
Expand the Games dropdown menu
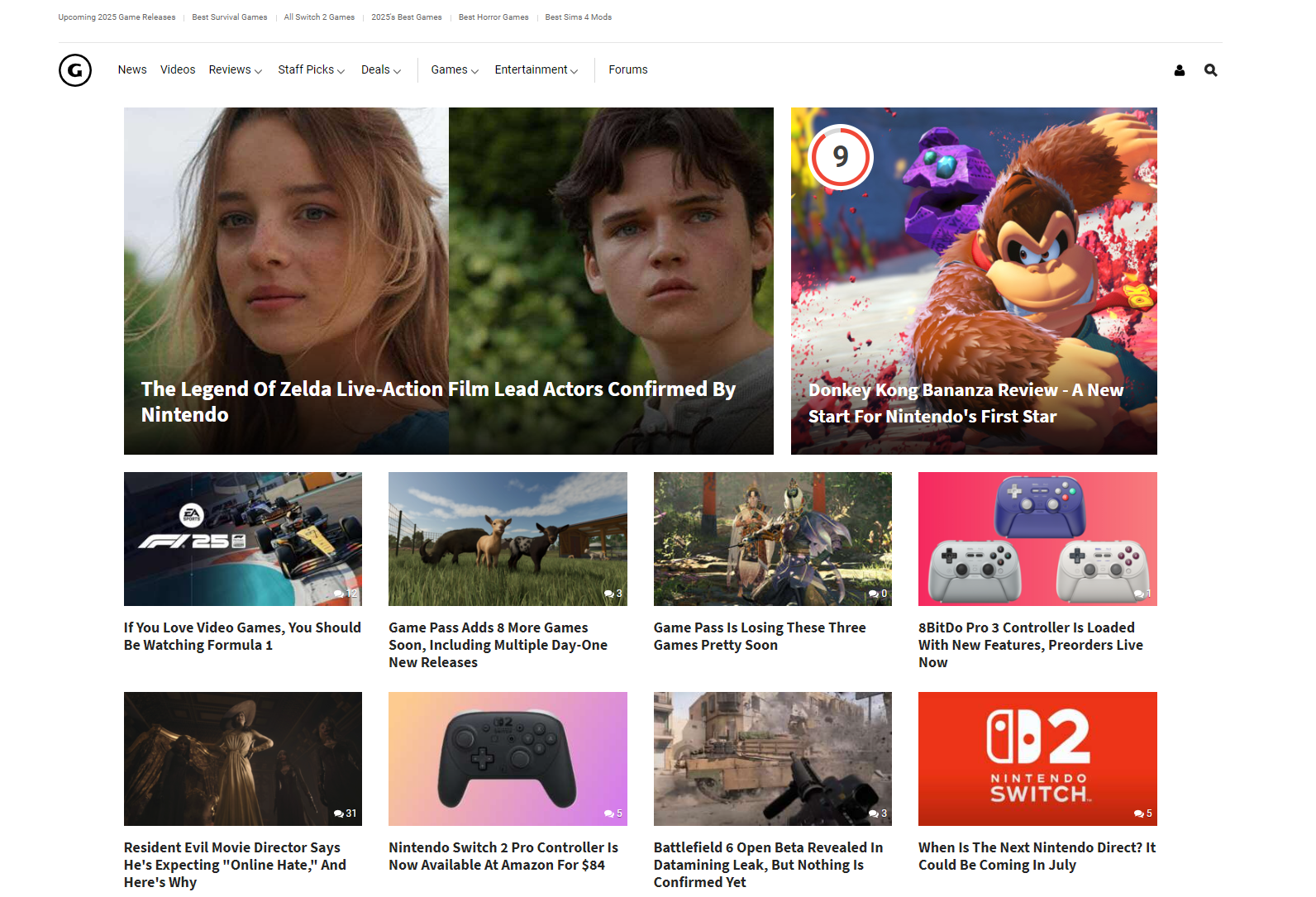coord(455,70)
